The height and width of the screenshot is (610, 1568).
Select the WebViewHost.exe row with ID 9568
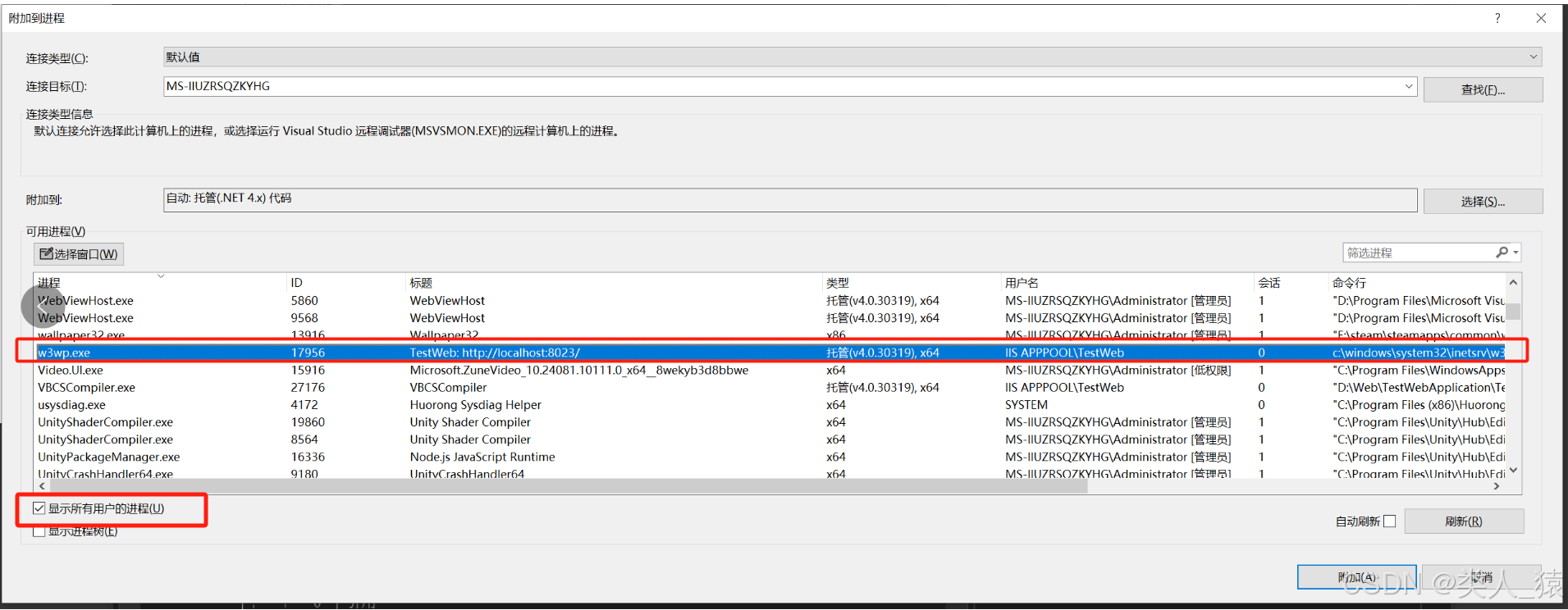tap(770, 318)
